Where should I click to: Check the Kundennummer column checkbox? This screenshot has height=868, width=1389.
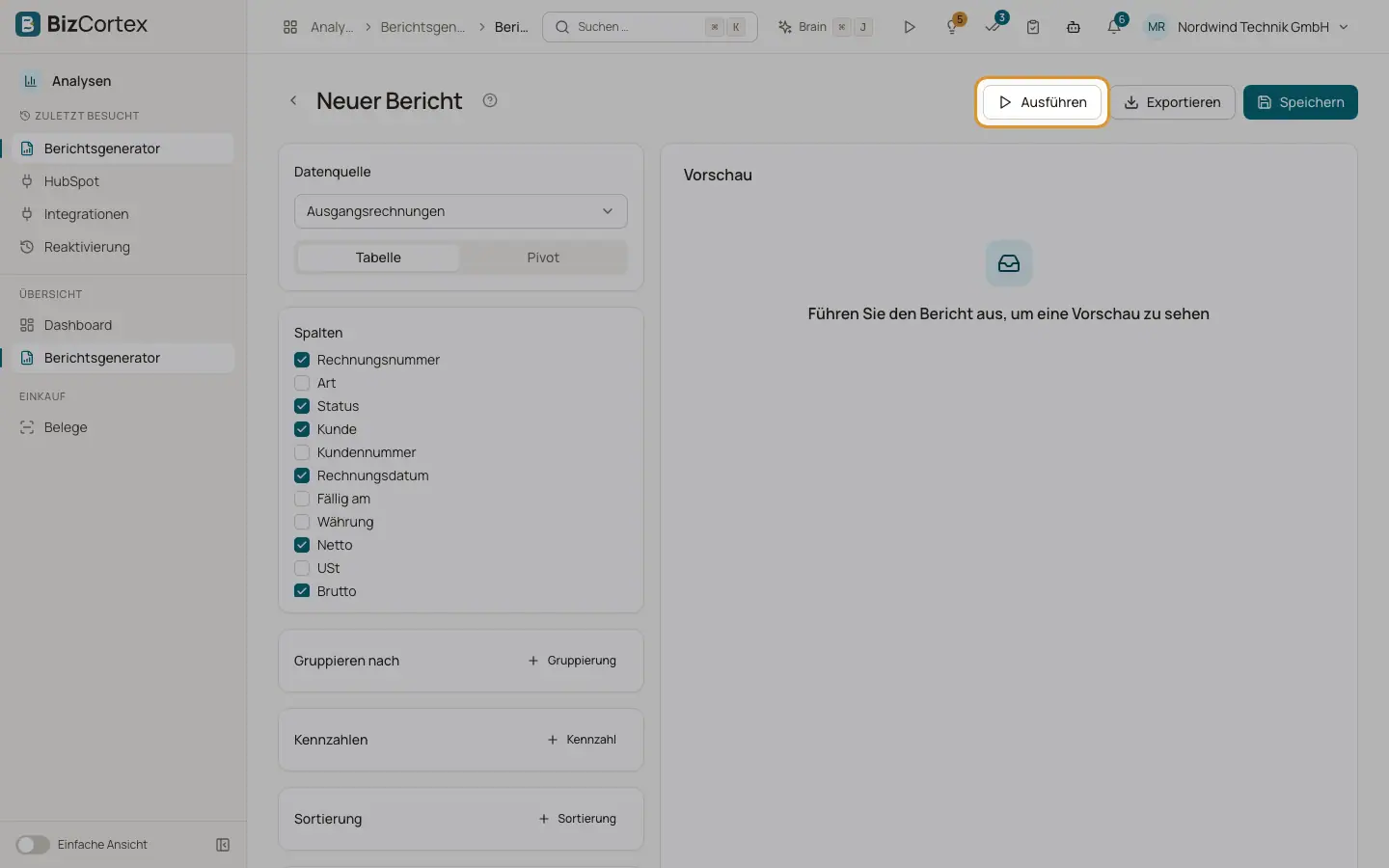tap(302, 452)
